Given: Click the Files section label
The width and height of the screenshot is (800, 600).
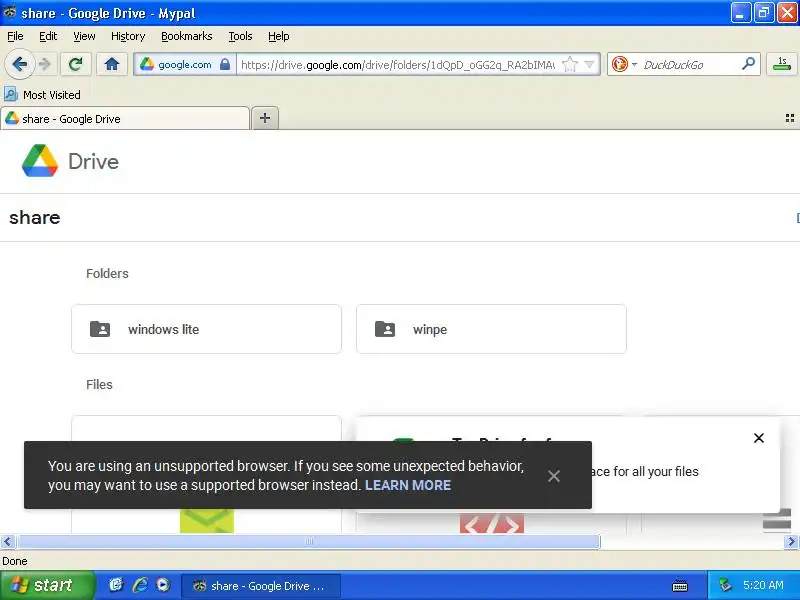Looking at the screenshot, I should [99, 385].
